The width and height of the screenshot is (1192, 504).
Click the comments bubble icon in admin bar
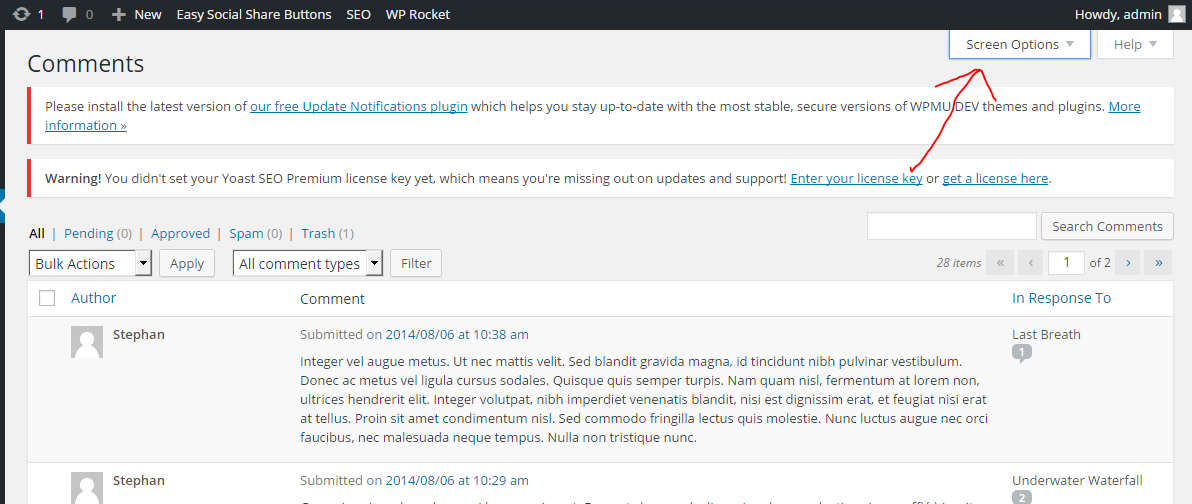(x=69, y=14)
